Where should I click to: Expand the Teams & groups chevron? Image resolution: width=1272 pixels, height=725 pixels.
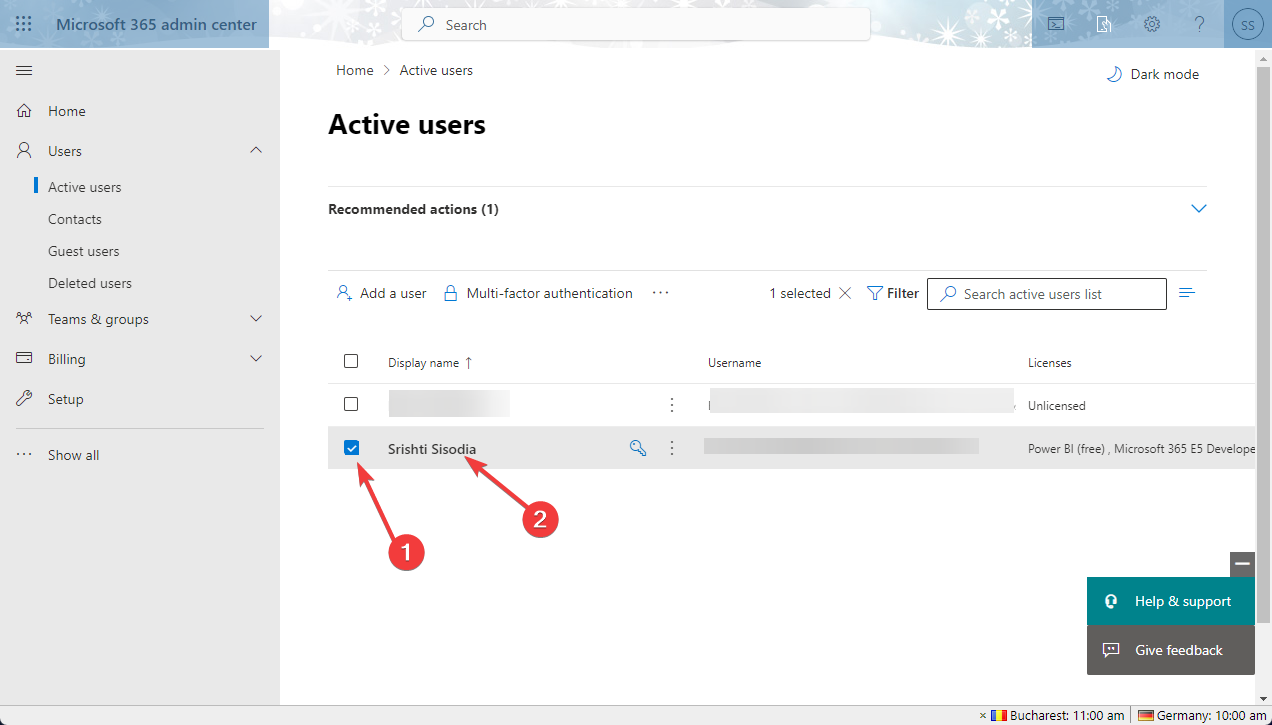click(256, 319)
